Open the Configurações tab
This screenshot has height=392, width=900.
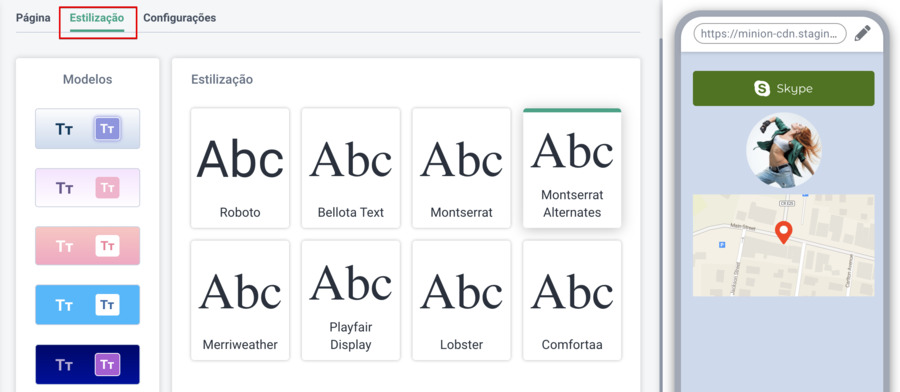pyautogui.click(x=180, y=18)
